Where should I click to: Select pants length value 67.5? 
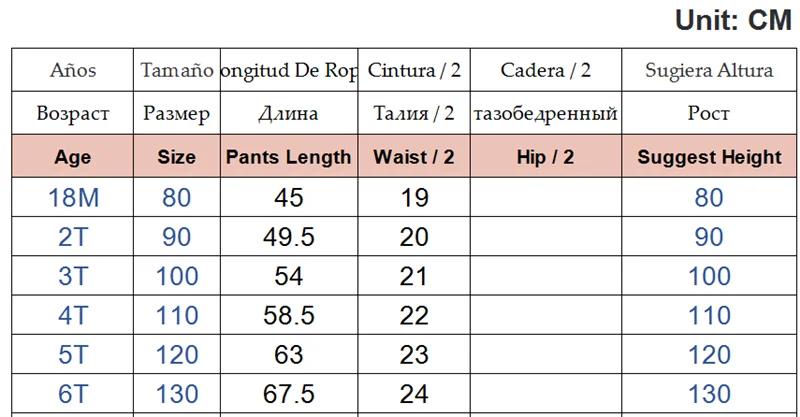[289, 394]
